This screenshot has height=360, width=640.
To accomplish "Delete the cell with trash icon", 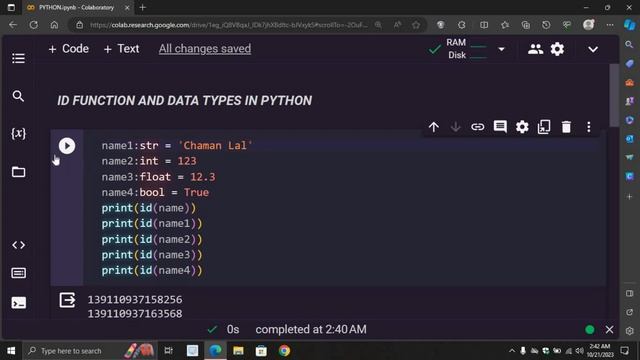I will tap(566, 127).
